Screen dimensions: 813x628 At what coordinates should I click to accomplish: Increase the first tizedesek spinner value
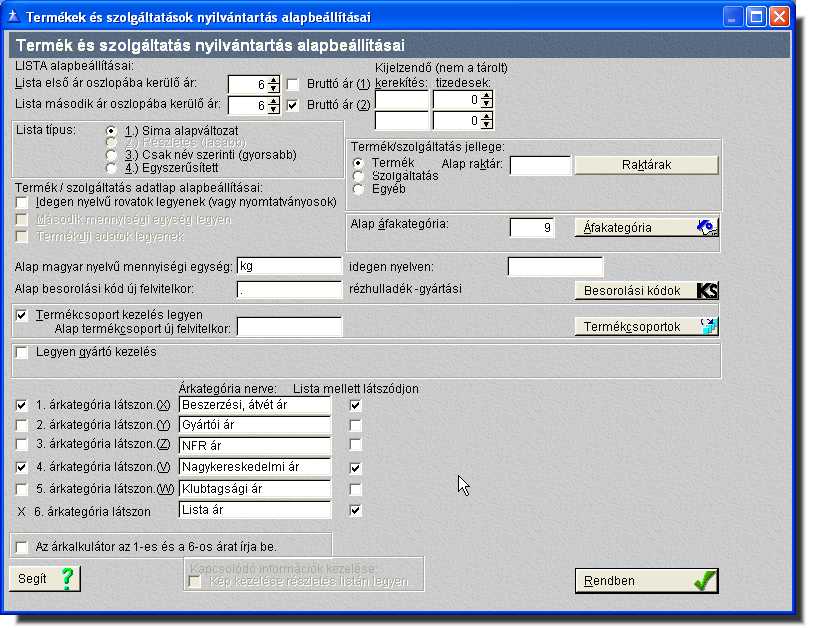[x=487, y=95]
